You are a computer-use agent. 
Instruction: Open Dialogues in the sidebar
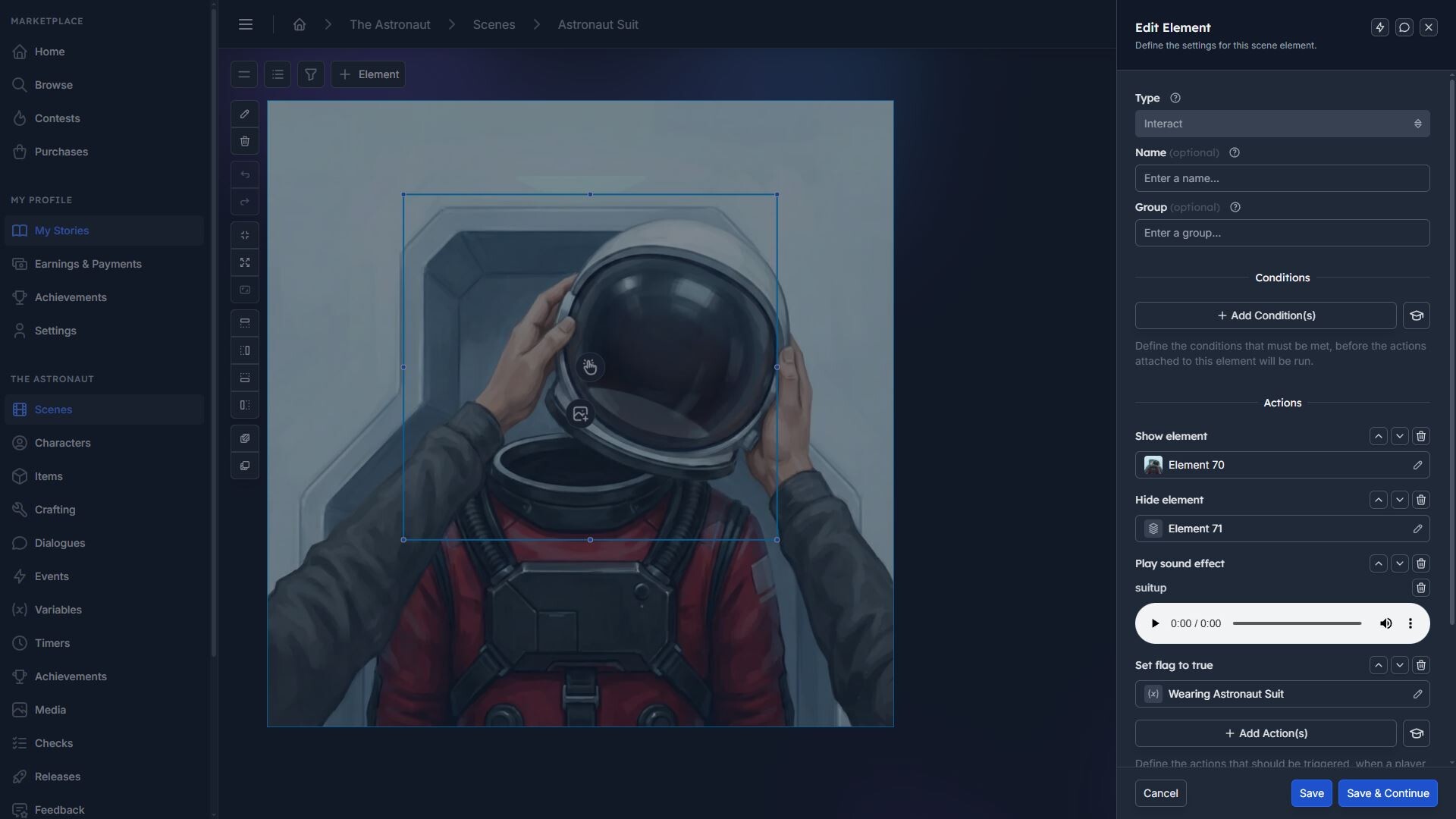60,543
